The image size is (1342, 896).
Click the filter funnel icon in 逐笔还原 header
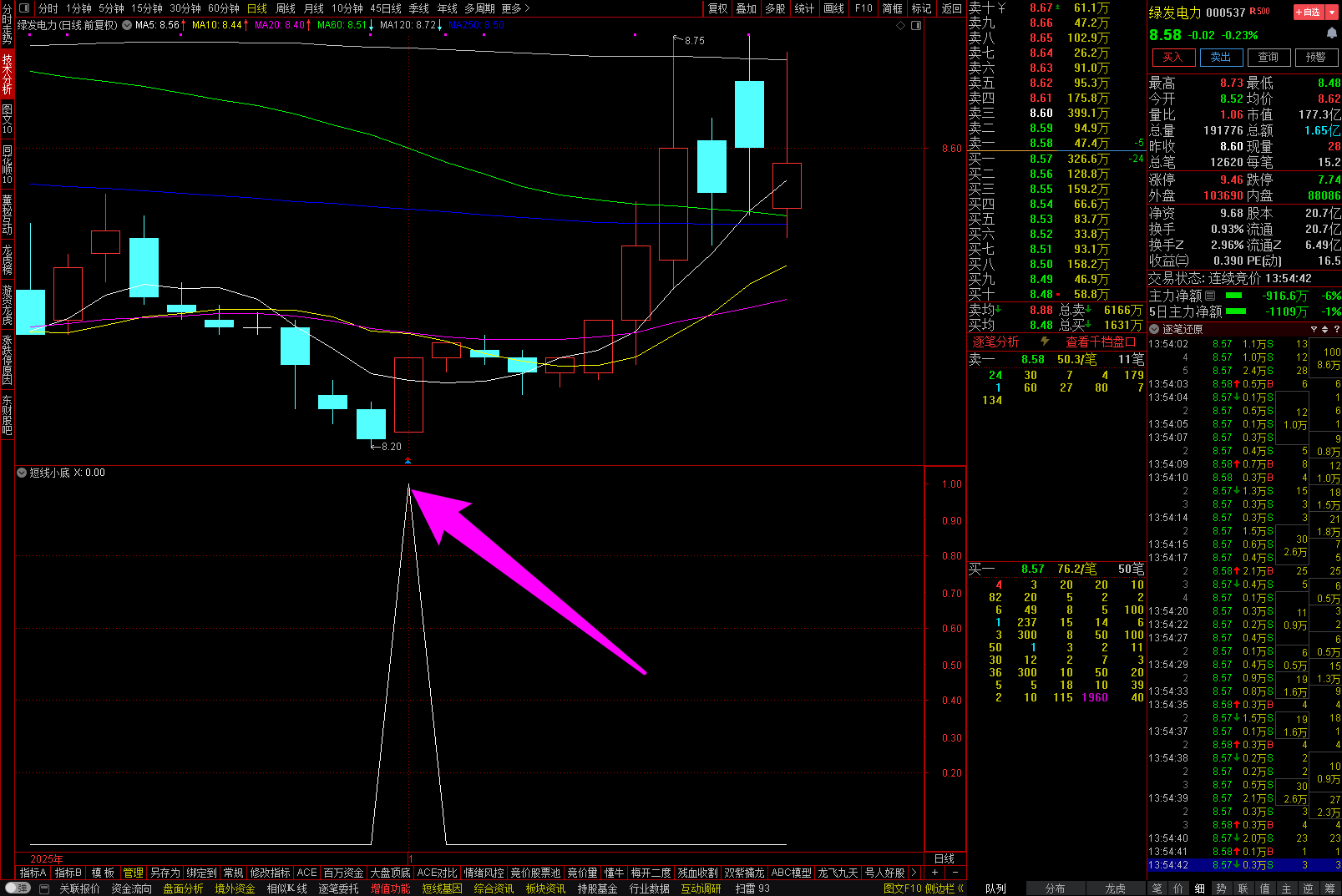click(1314, 329)
